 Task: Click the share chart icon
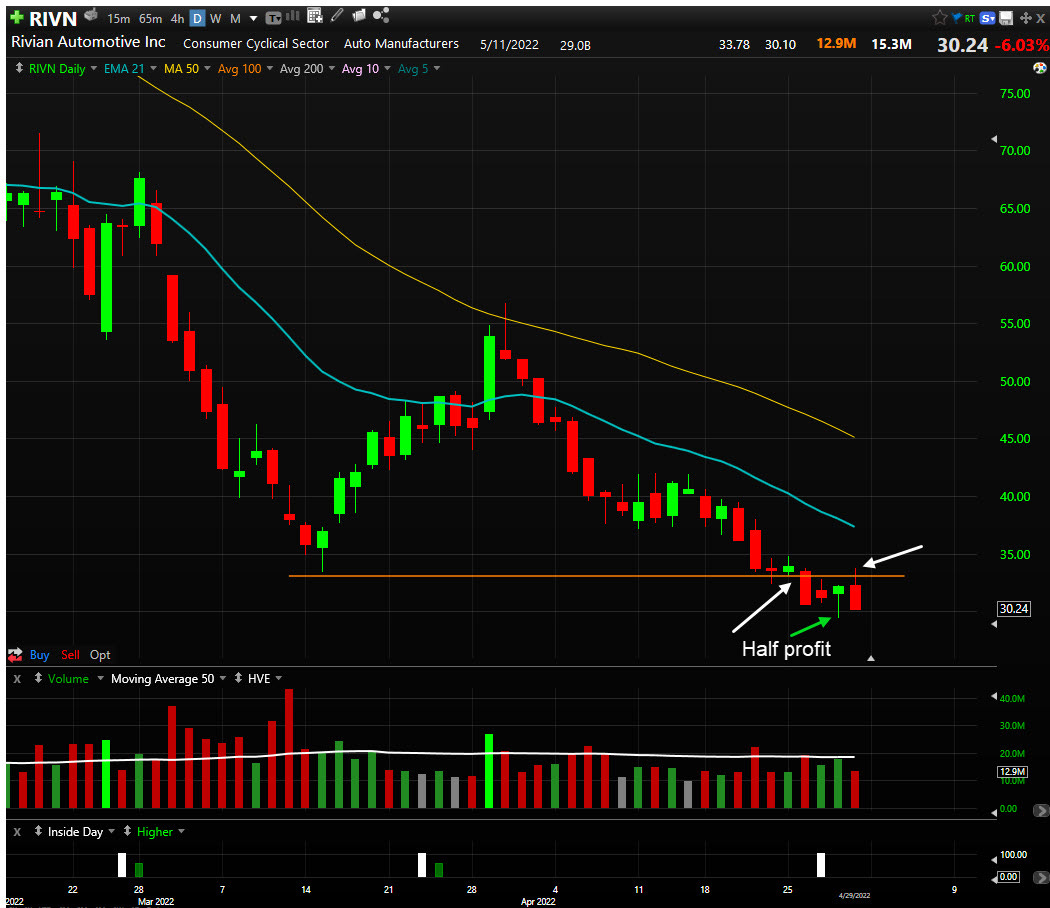381,15
